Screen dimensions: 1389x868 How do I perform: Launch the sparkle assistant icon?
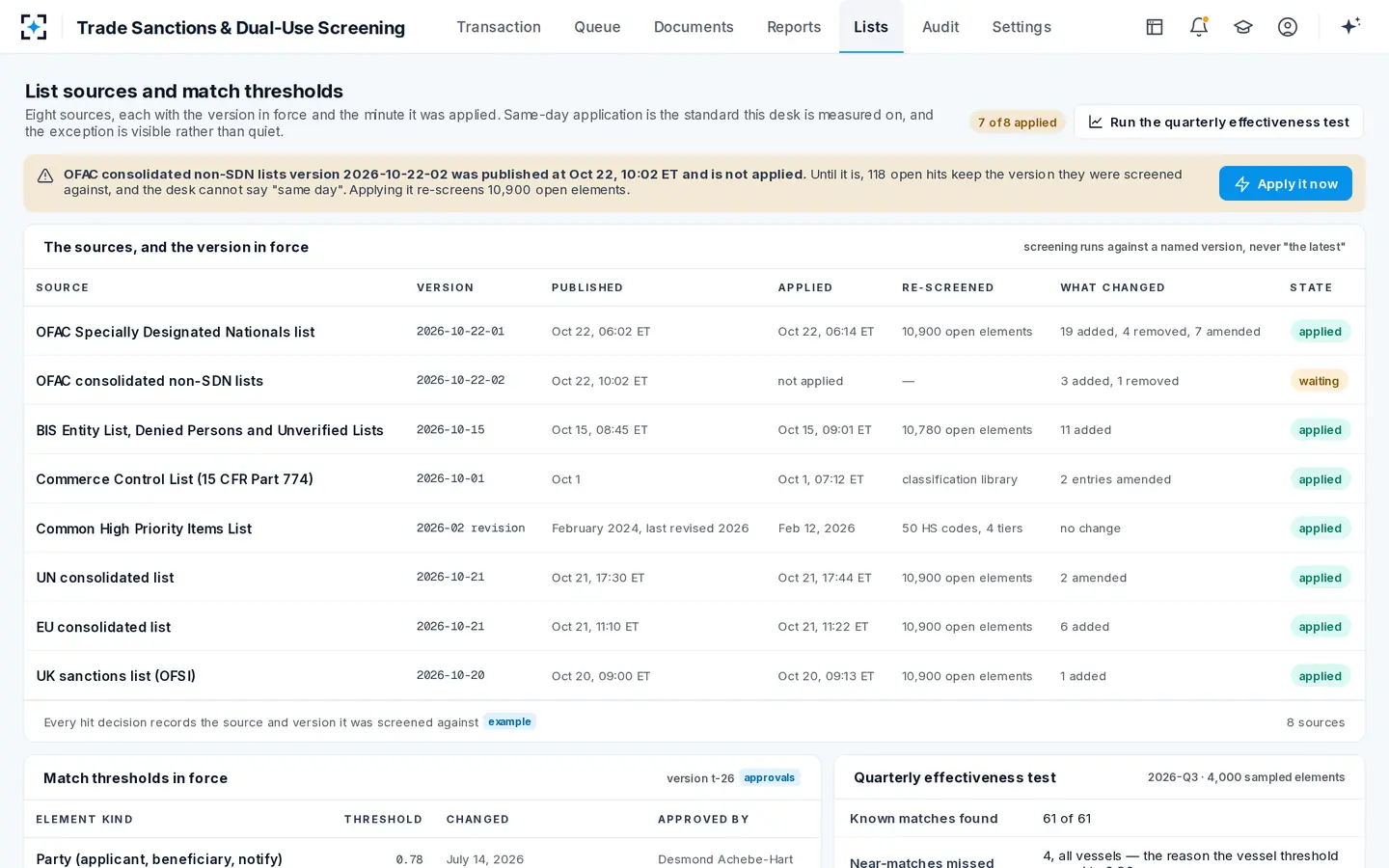[1350, 26]
